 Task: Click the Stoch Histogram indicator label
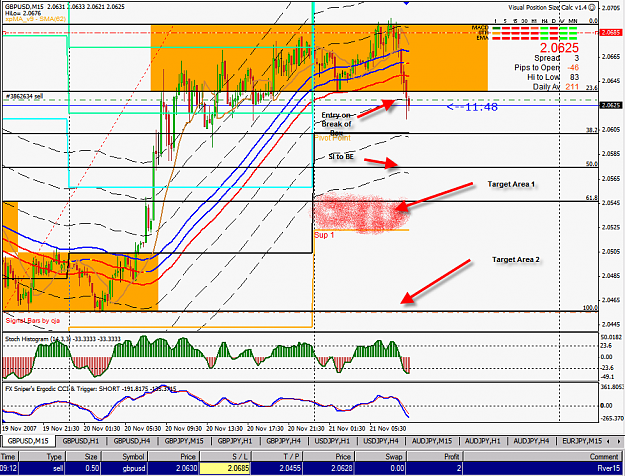tap(63, 339)
